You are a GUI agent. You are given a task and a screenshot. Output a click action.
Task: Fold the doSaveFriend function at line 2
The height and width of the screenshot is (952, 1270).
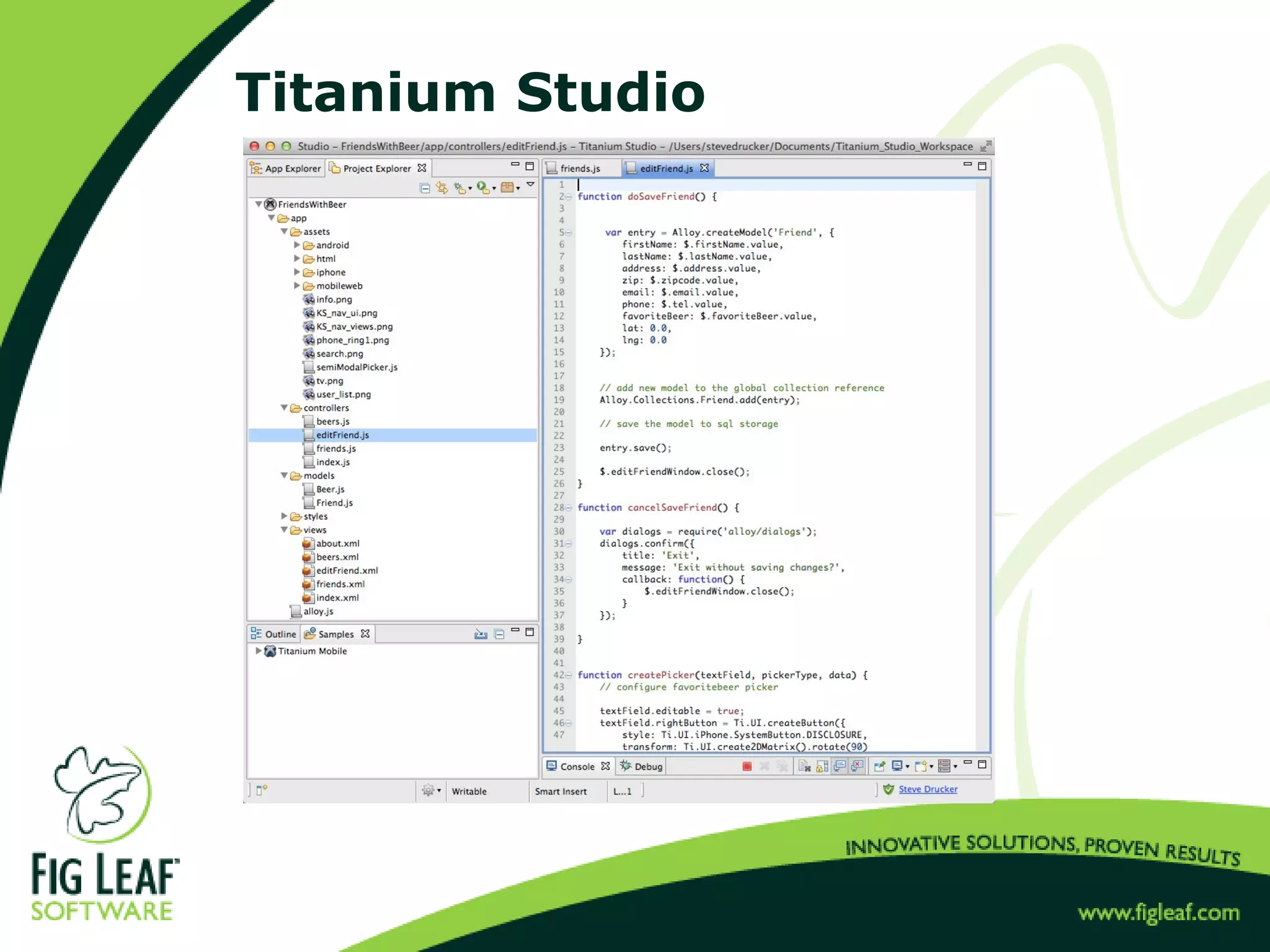(x=568, y=196)
